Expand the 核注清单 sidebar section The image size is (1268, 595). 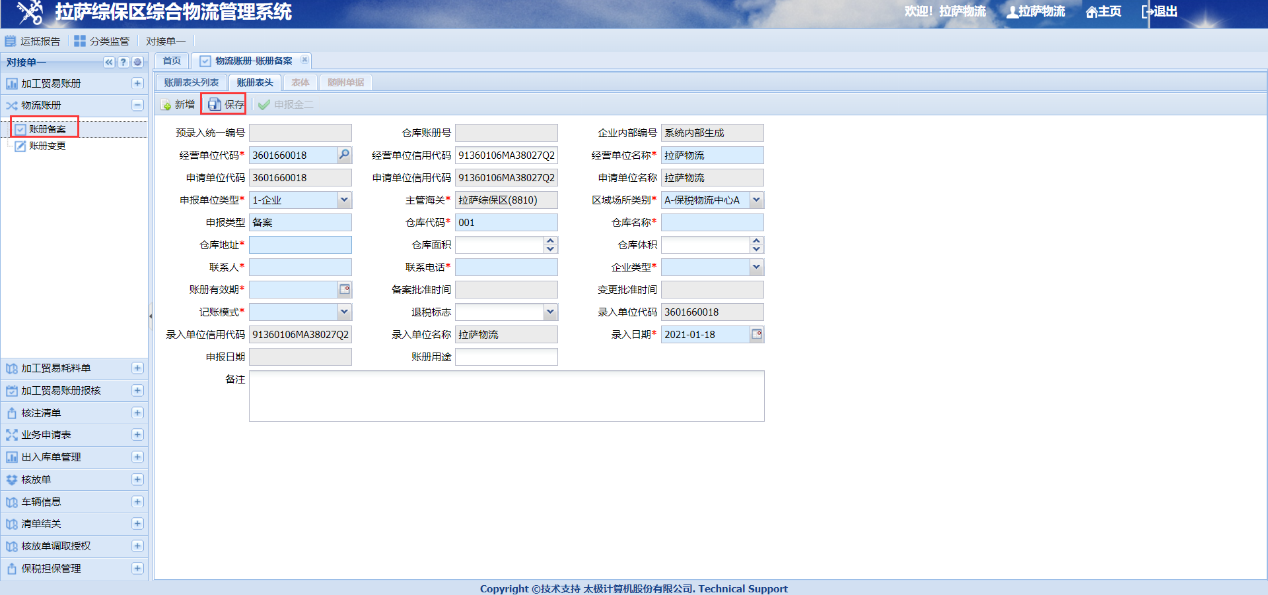point(137,413)
